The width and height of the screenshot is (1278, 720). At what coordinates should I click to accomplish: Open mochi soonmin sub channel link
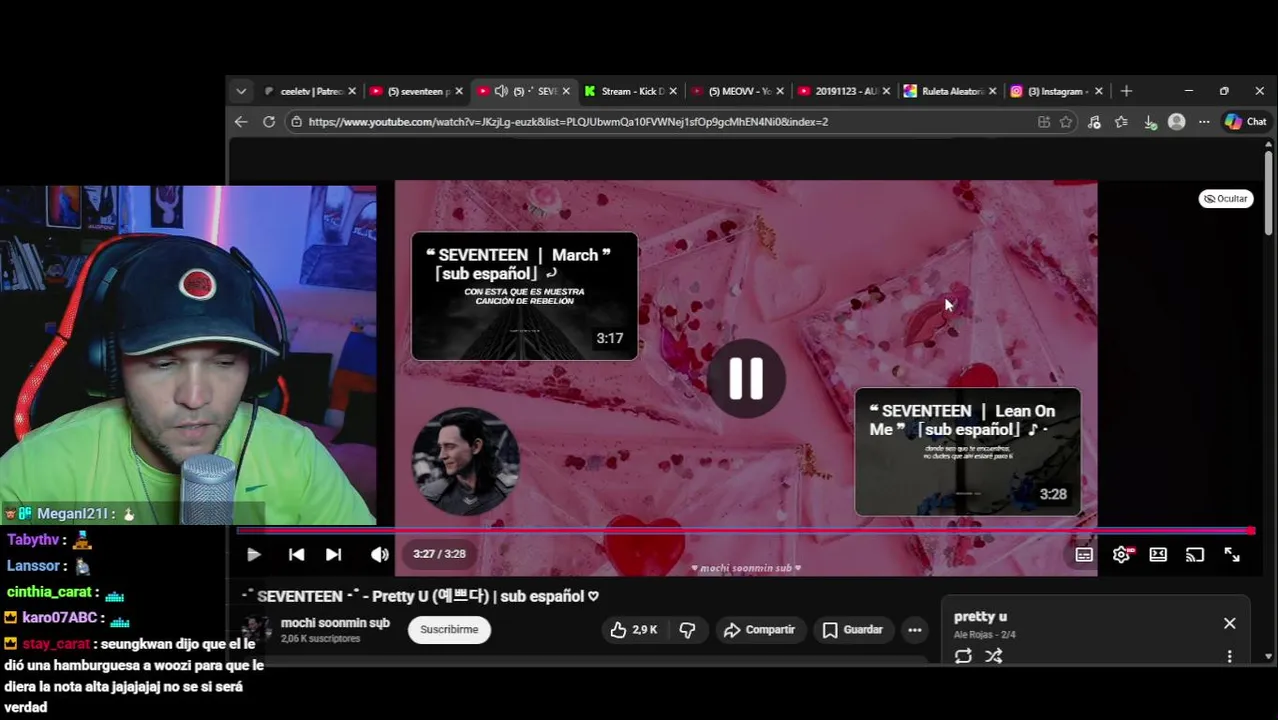[335, 623]
